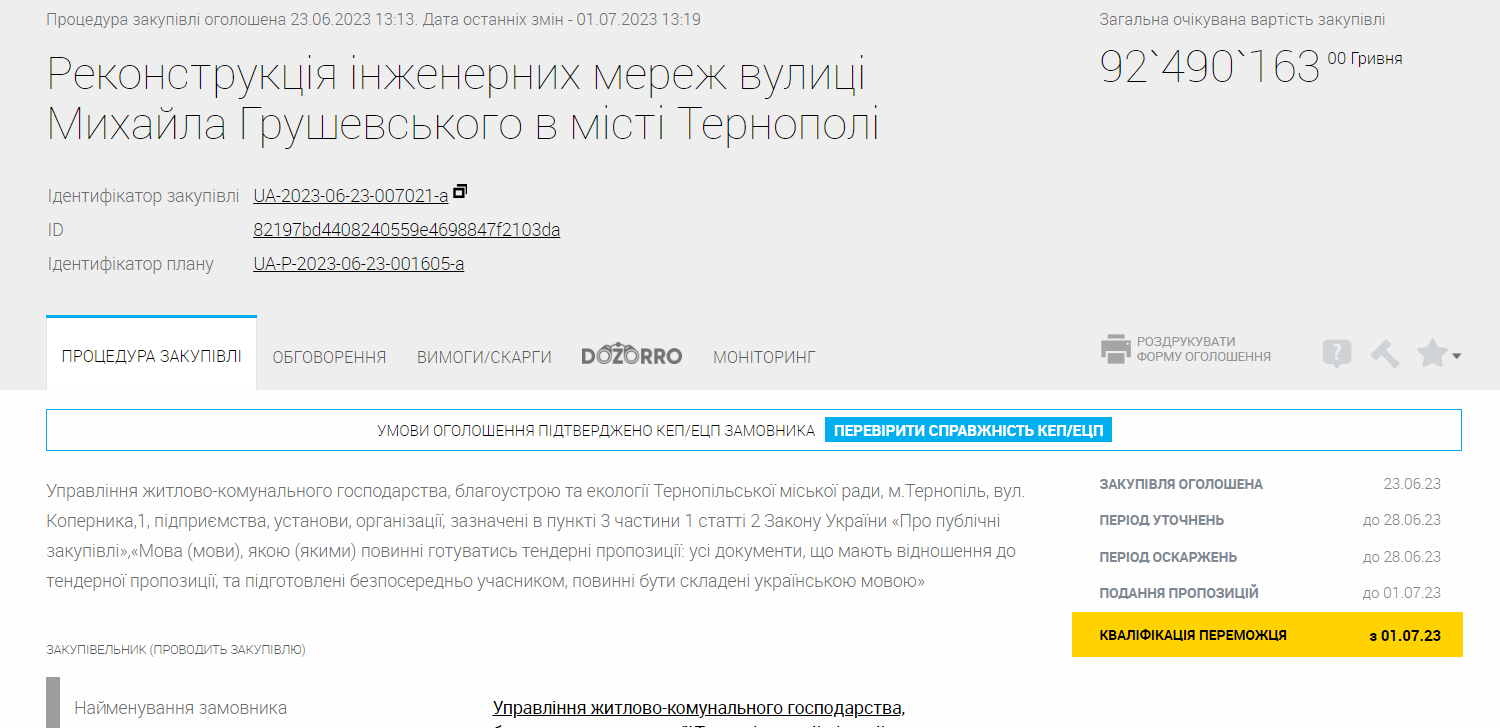Click the copy icon beside tender identifier
Image resolution: width=1500 pixels, height=728 pixels.
pyautogui.click(x=460, y=191)
